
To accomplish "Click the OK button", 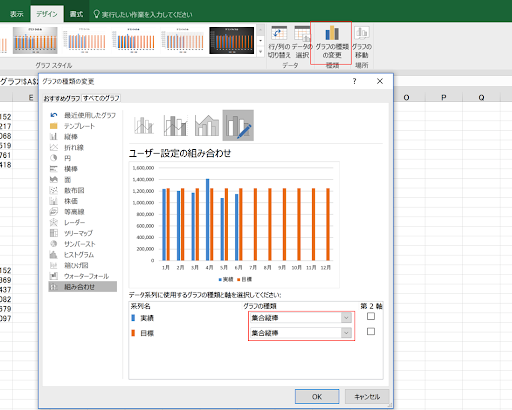I will pos(317,397).
